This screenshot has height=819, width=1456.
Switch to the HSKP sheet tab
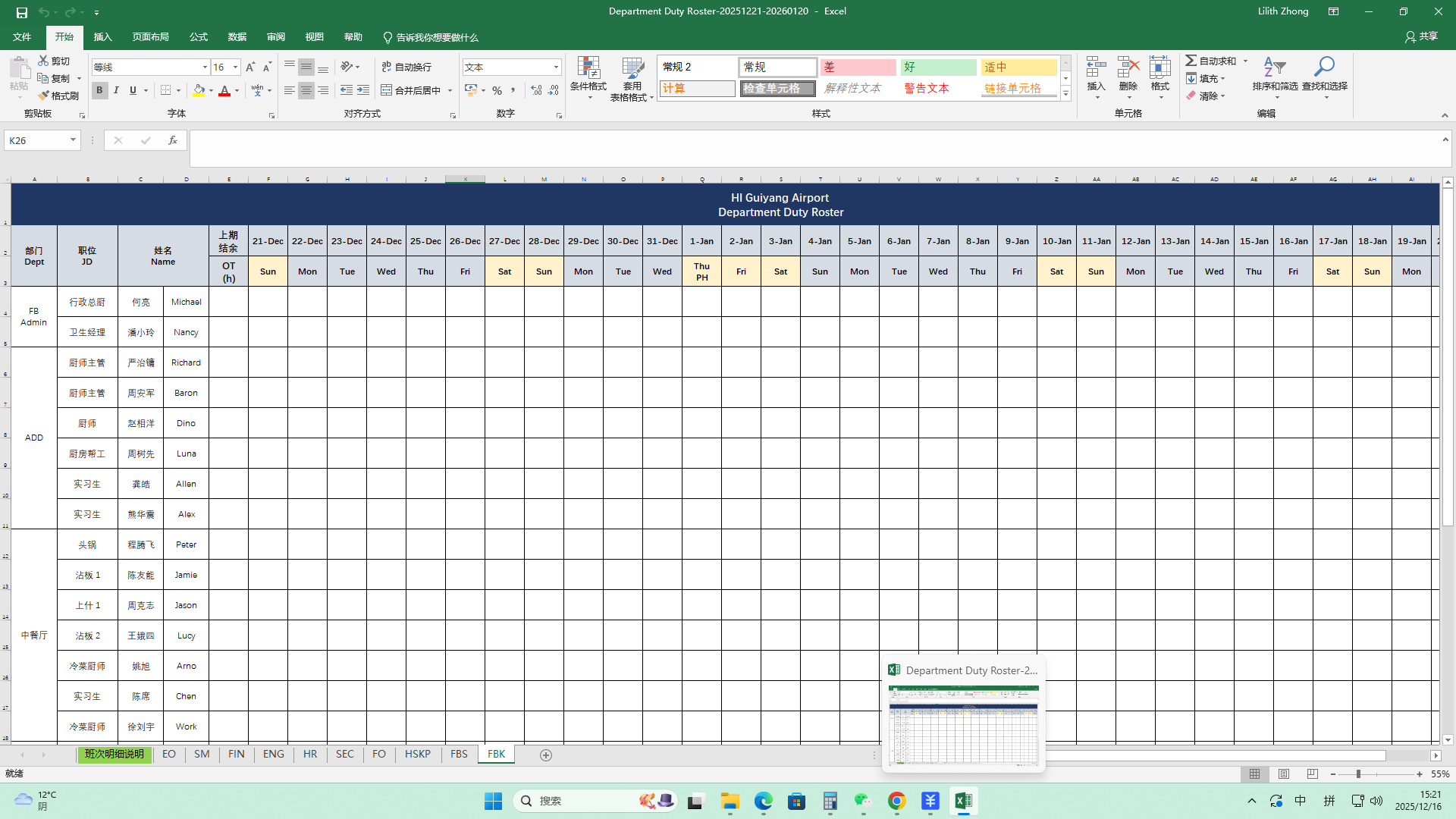click(417, 754)
